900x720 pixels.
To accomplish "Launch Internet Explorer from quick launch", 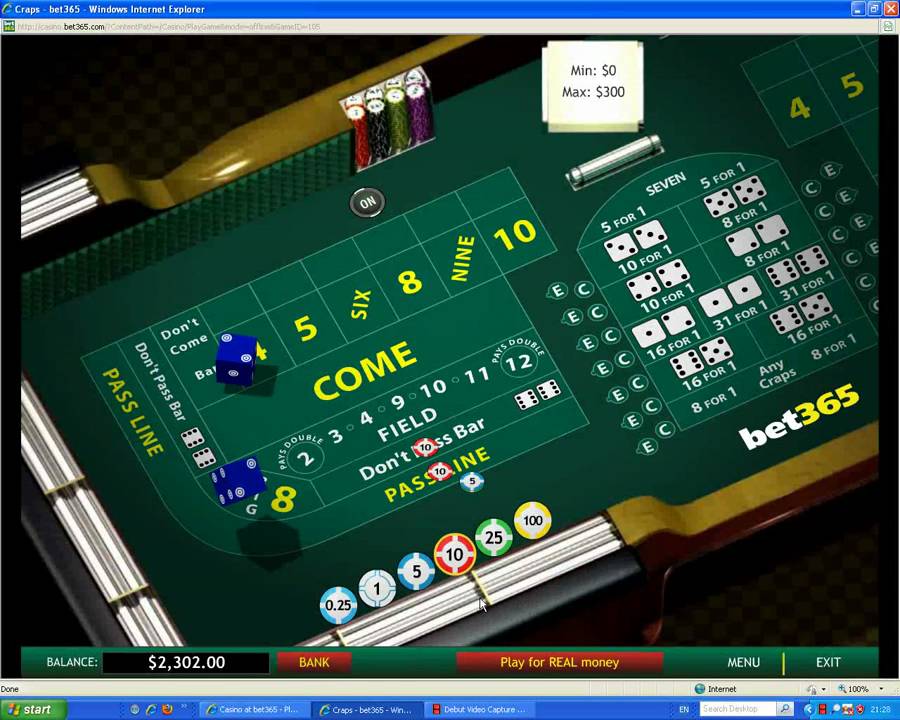I will coord(151,710).
